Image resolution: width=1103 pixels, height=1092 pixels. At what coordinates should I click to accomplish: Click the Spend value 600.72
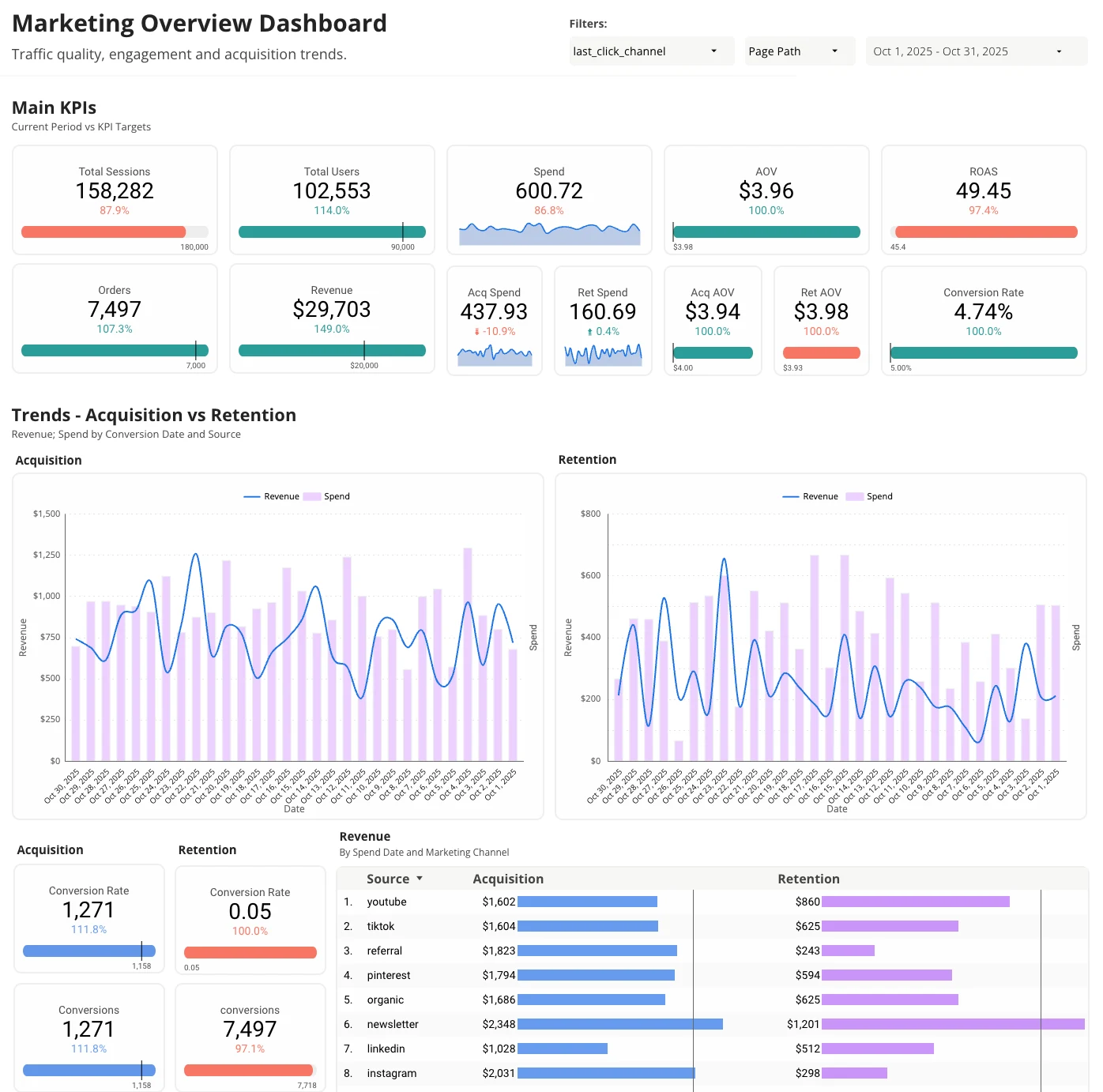tap(549, 191)
